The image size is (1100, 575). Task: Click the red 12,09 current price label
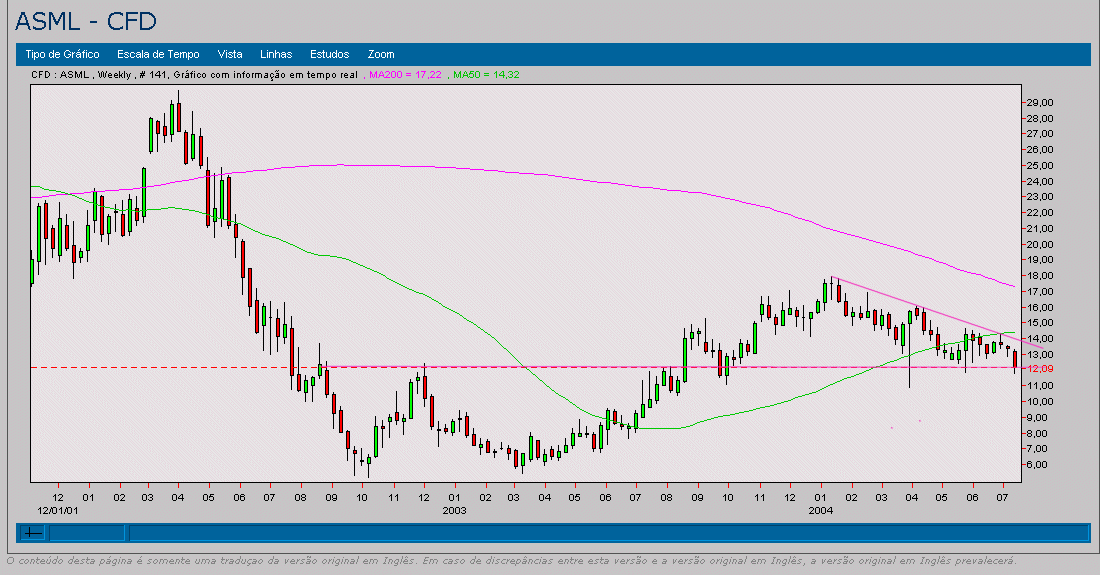[1040, 369]
